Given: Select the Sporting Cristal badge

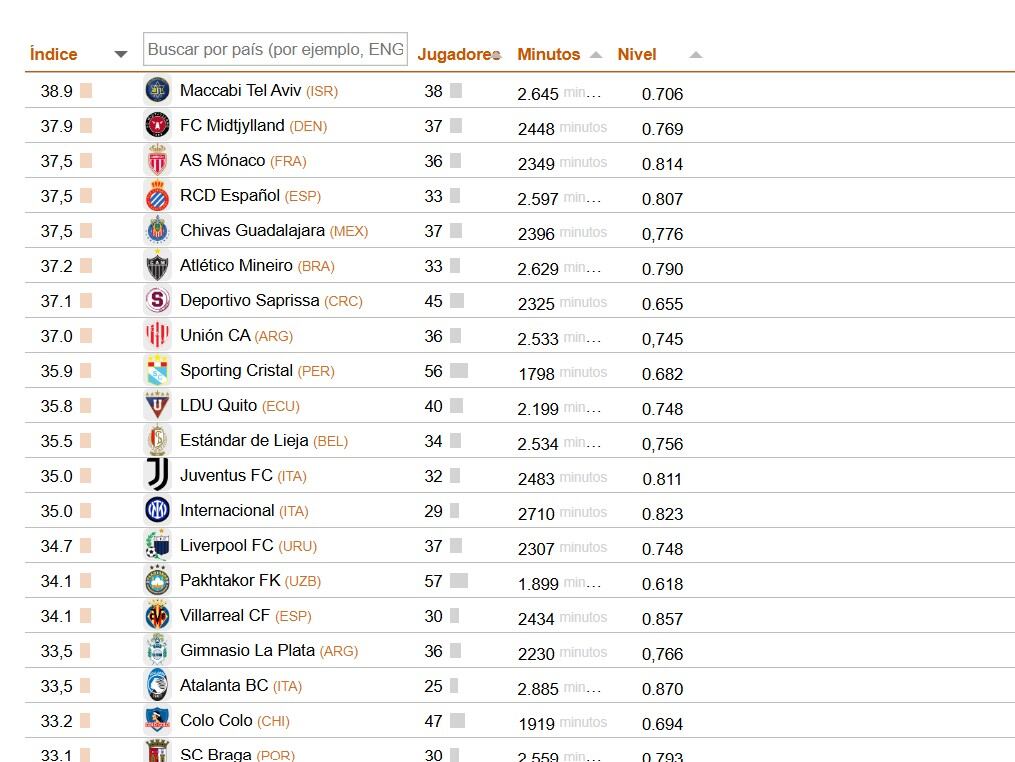Looking at the screenshot, I should point(157,370).
